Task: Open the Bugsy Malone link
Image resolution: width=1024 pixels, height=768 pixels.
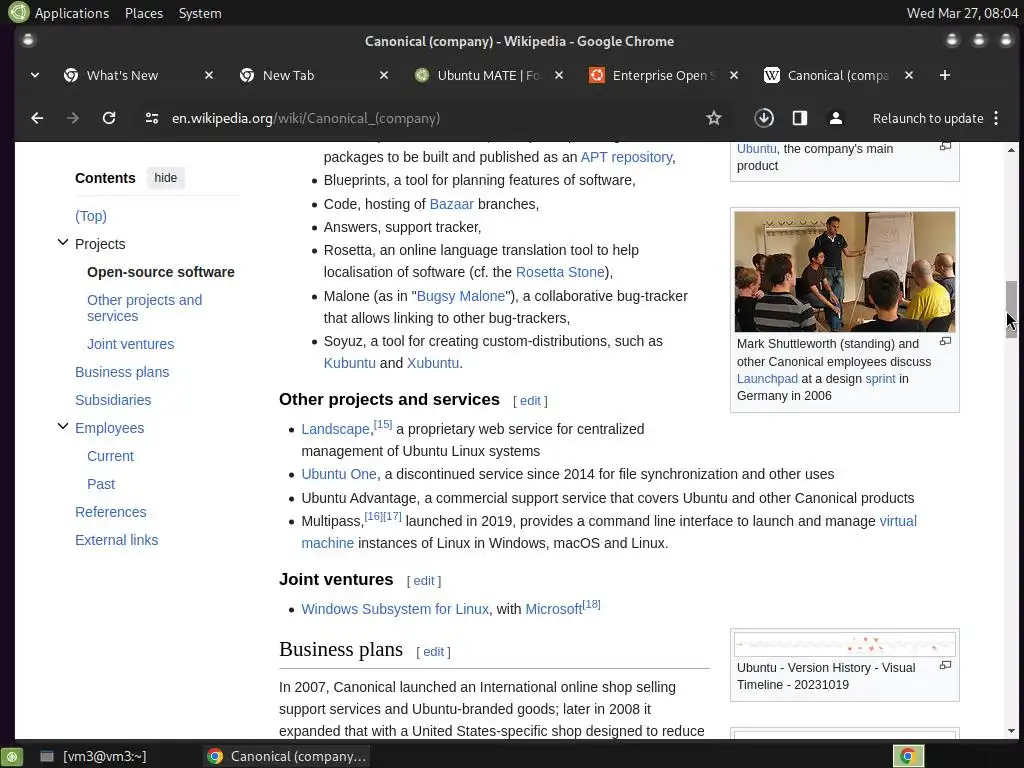Action: 461,296
